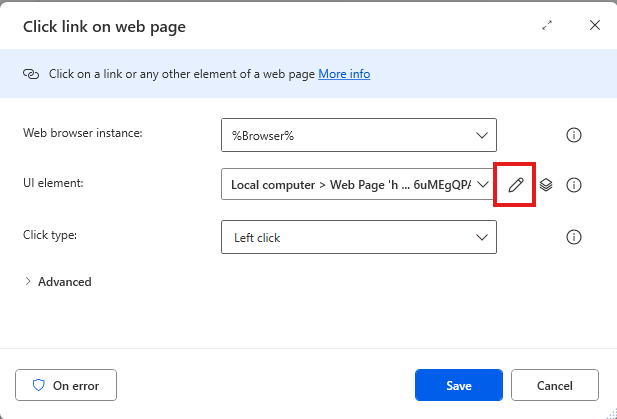Click the Save button

(459, 385)
